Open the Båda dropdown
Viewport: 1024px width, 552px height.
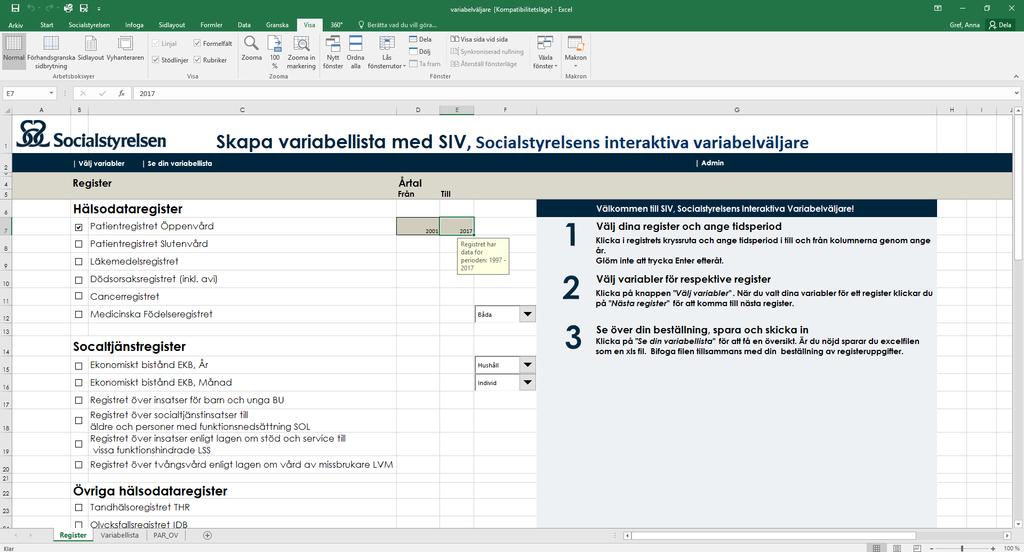(527, 314)
